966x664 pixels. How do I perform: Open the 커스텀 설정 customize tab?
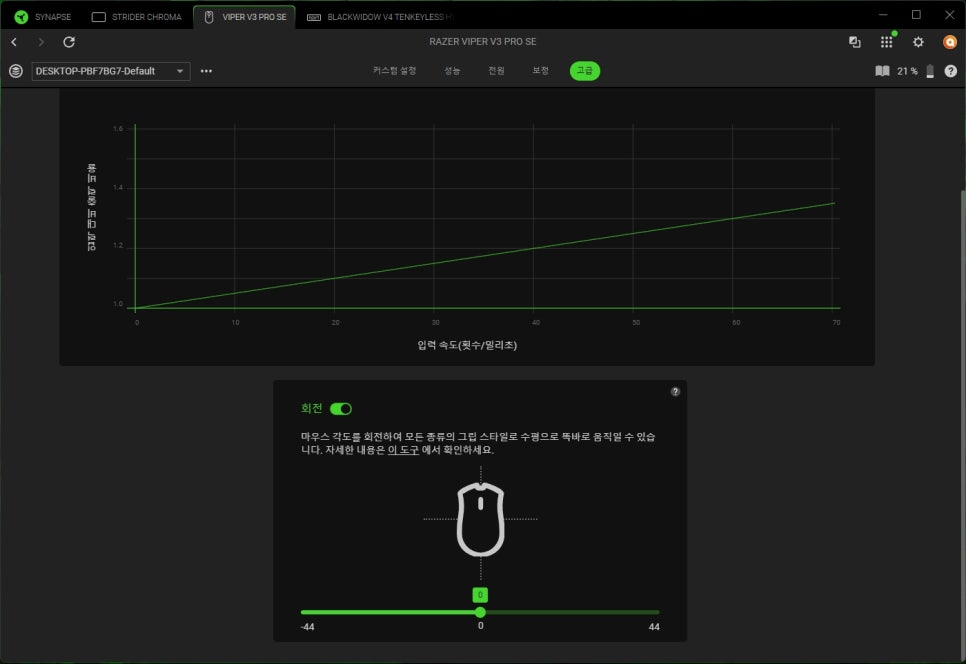click(x=394, y=71)
